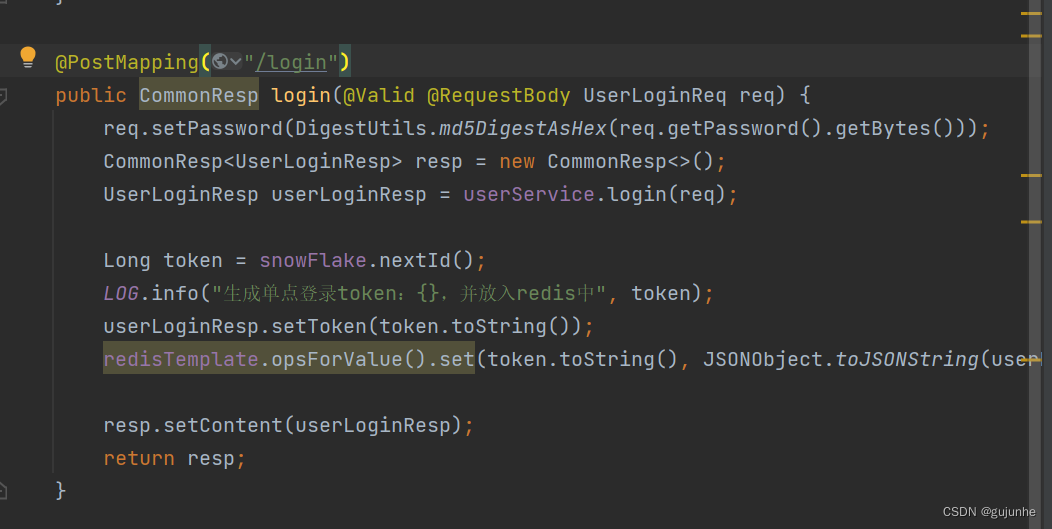
Task: Collapse the login method via gutter fold marker
Action: pos(3,96)
